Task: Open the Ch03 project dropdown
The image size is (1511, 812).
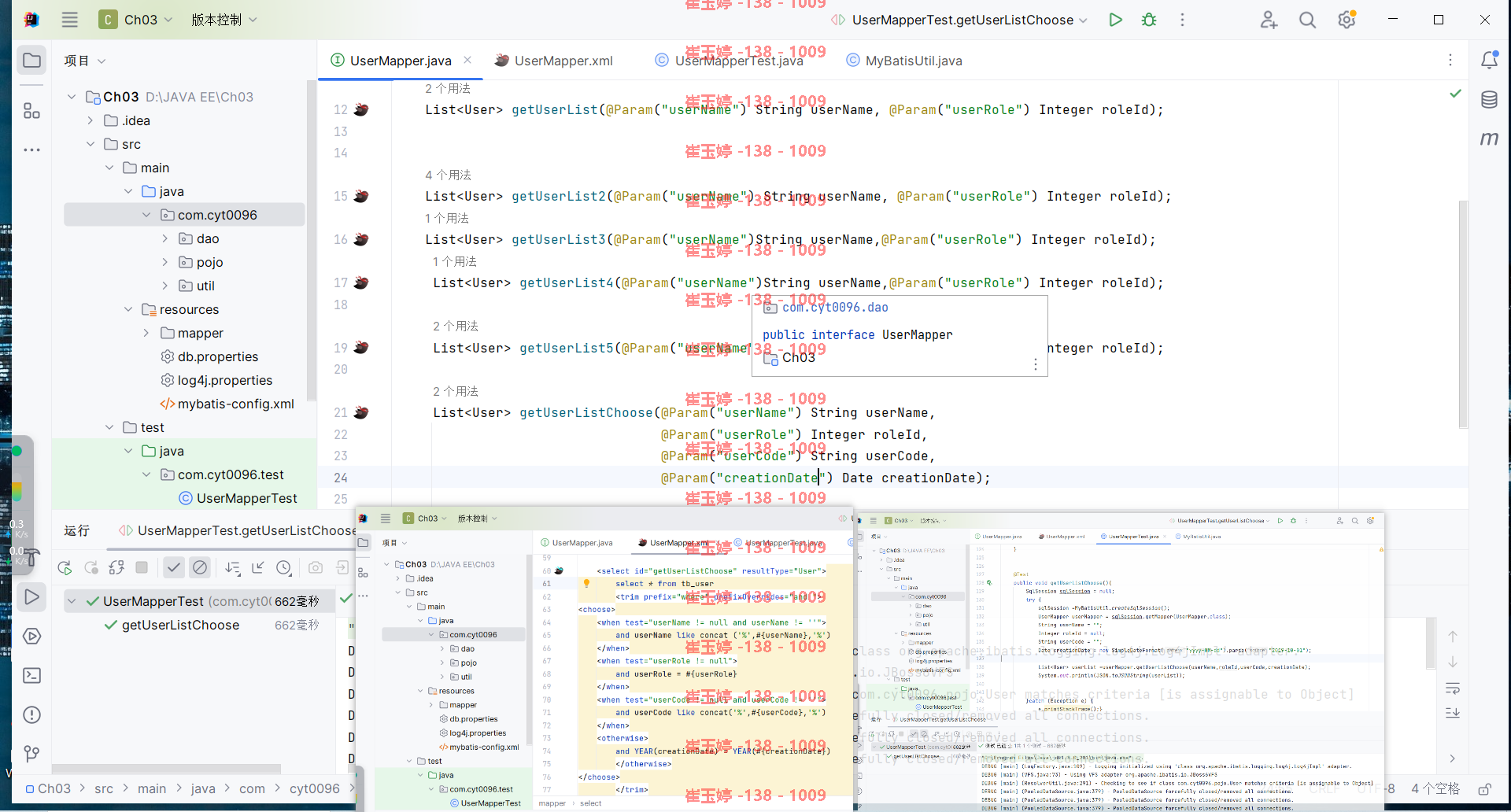Action: coord(136,20)
